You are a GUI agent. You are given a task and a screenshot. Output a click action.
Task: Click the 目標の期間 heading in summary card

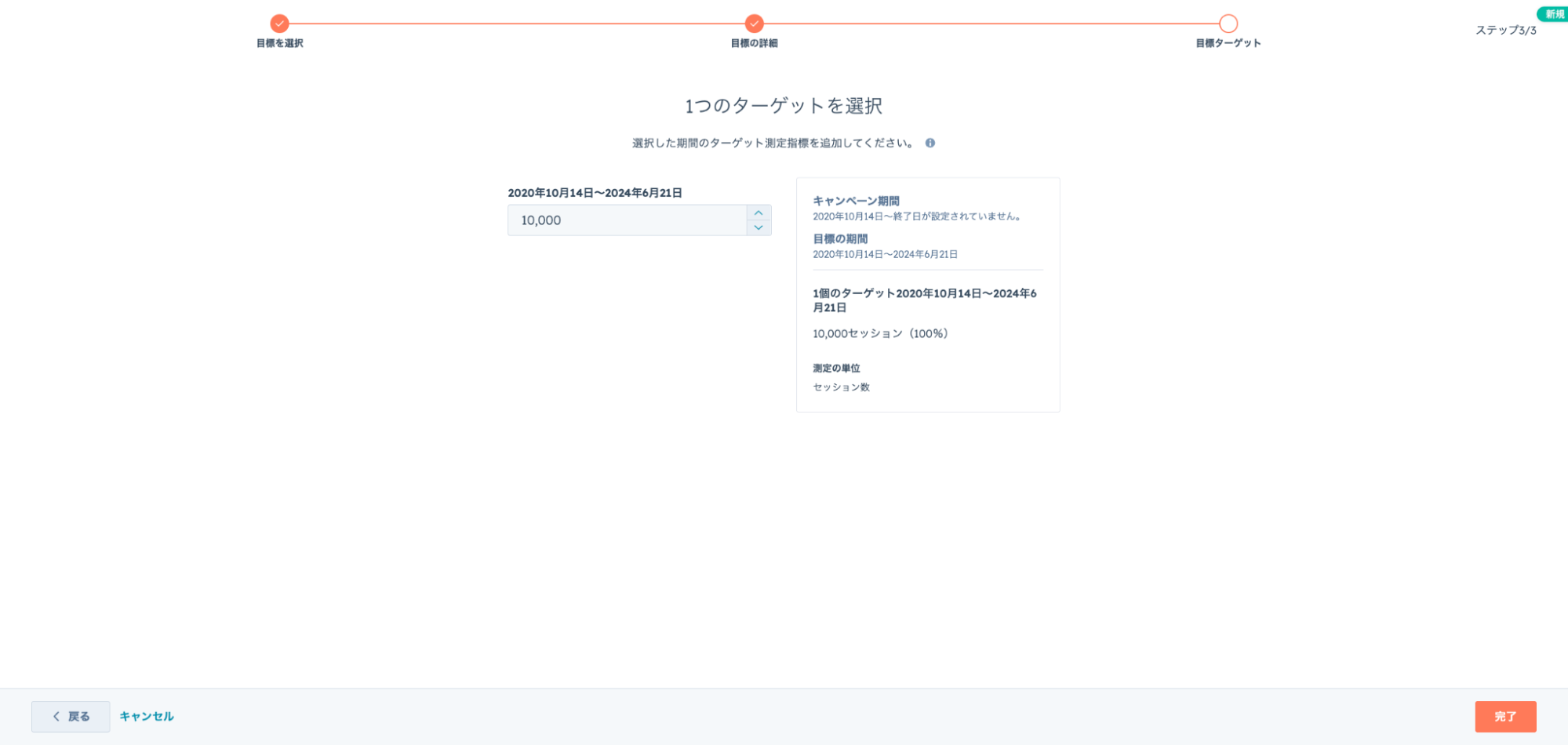840,239
